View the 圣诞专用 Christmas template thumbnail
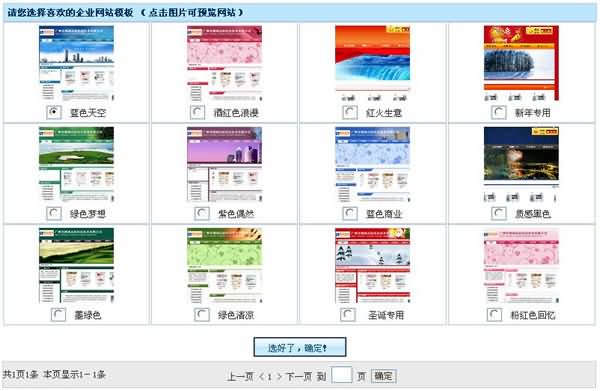 click(x=372, y=266)
